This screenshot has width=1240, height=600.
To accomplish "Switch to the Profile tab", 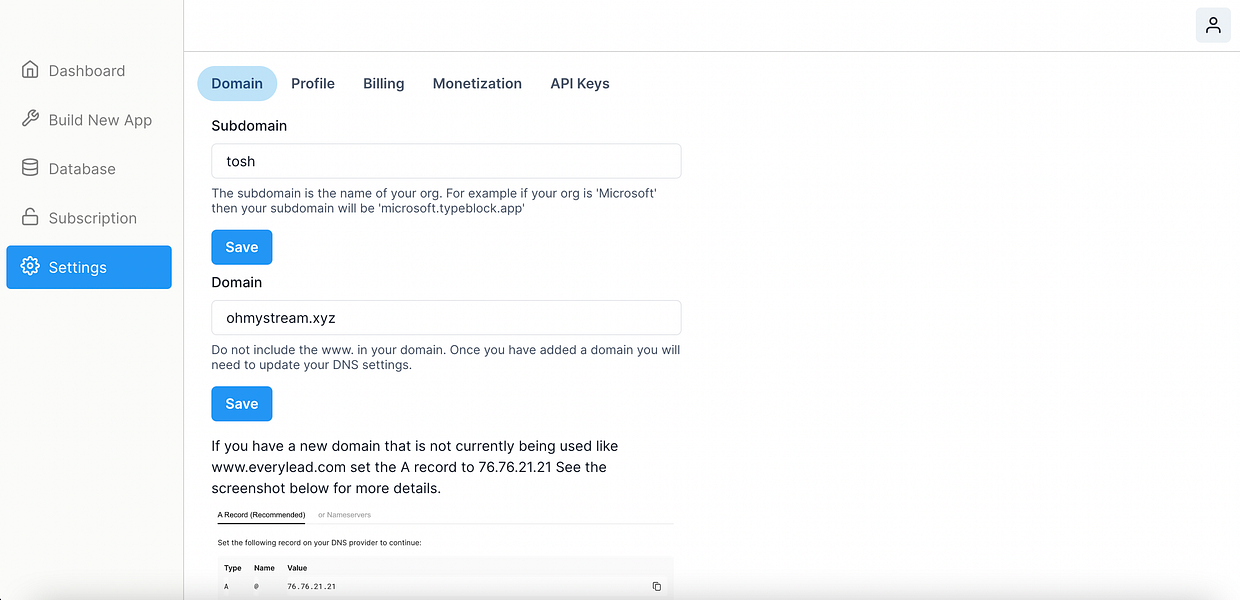I will [313, 83].
